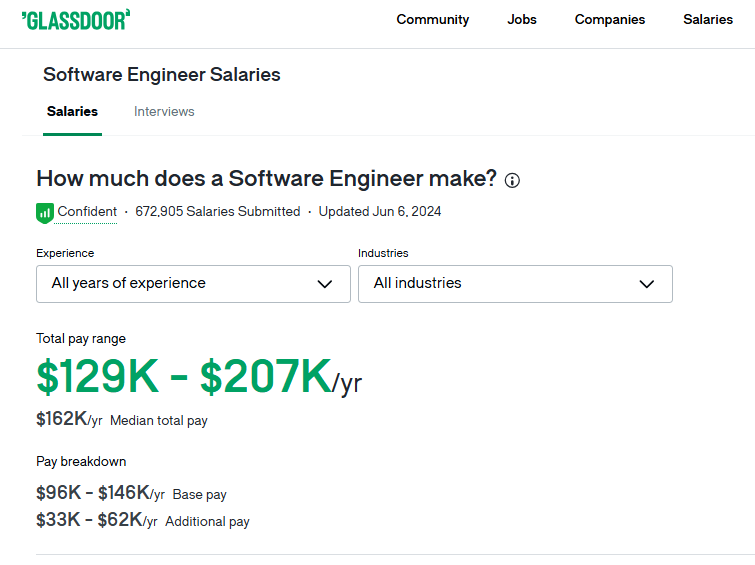Open the info icon beside the salary heading
This screenshot has height=565, width=755.
(x=512, y=181)
